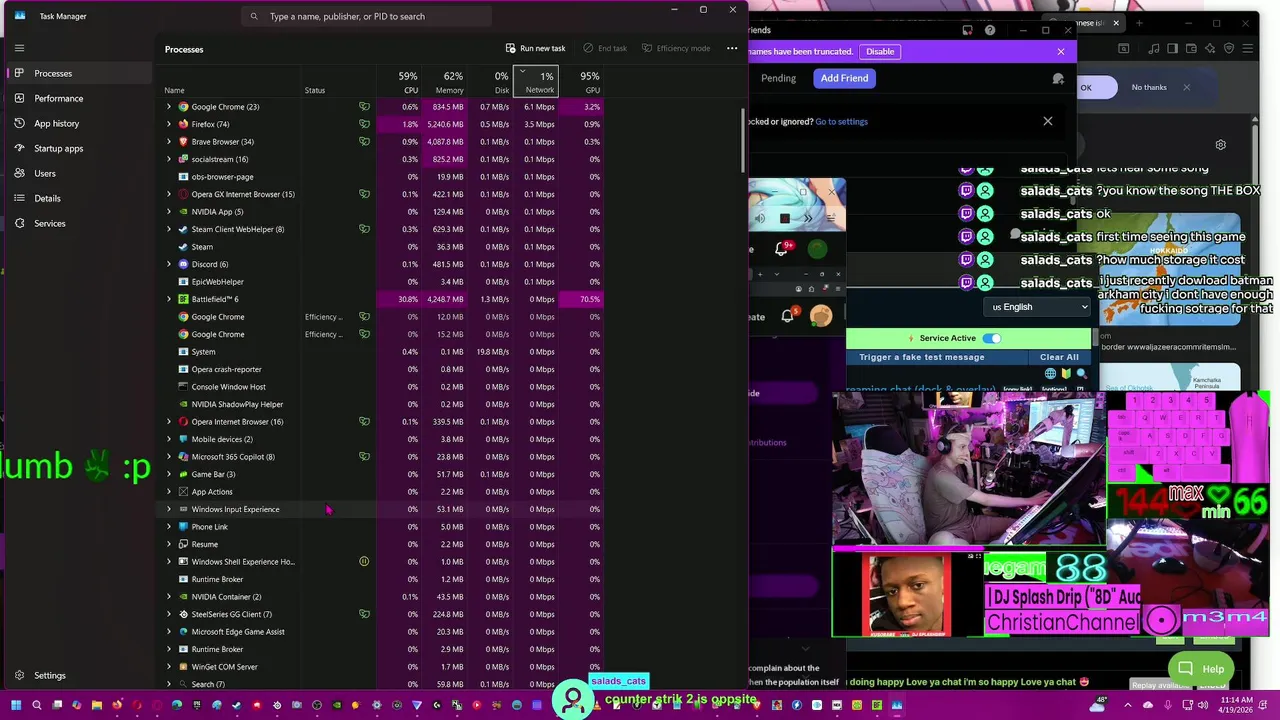This screenshot has width=1280, height=720.
Task: Close the blocked or ignored notice in Discord
Action: point(1048,121)
